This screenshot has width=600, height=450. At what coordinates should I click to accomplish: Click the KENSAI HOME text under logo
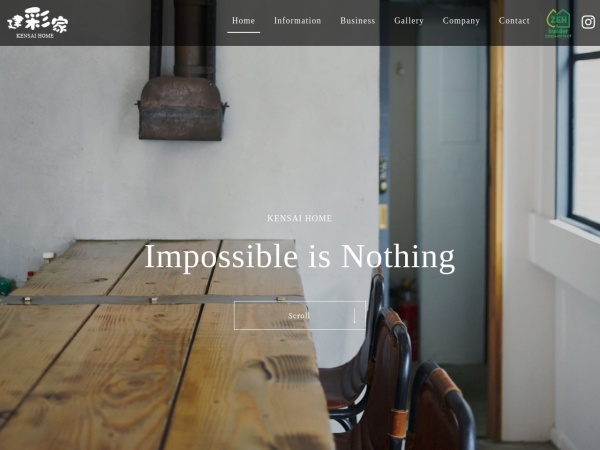tap(35, 36)
